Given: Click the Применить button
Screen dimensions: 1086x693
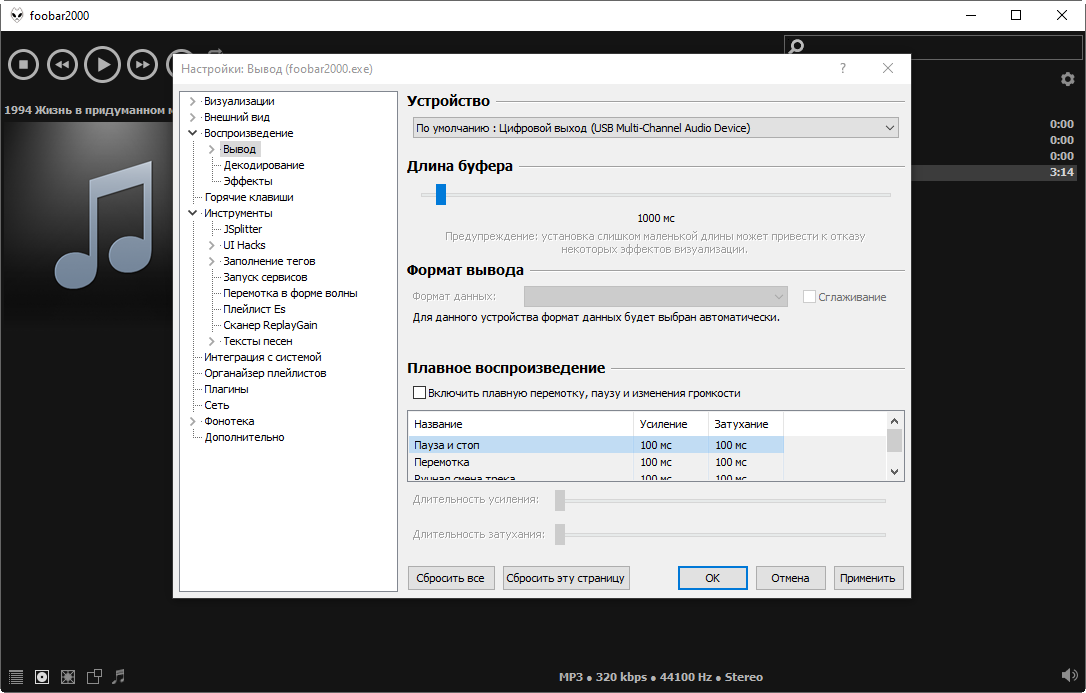Looking at the screenshot, I should pos(867,578).
